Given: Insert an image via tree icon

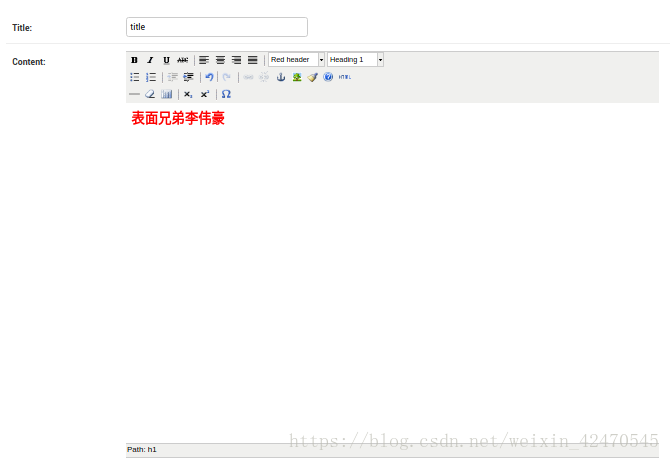Looking at the screenshot, I should [297, 77].
